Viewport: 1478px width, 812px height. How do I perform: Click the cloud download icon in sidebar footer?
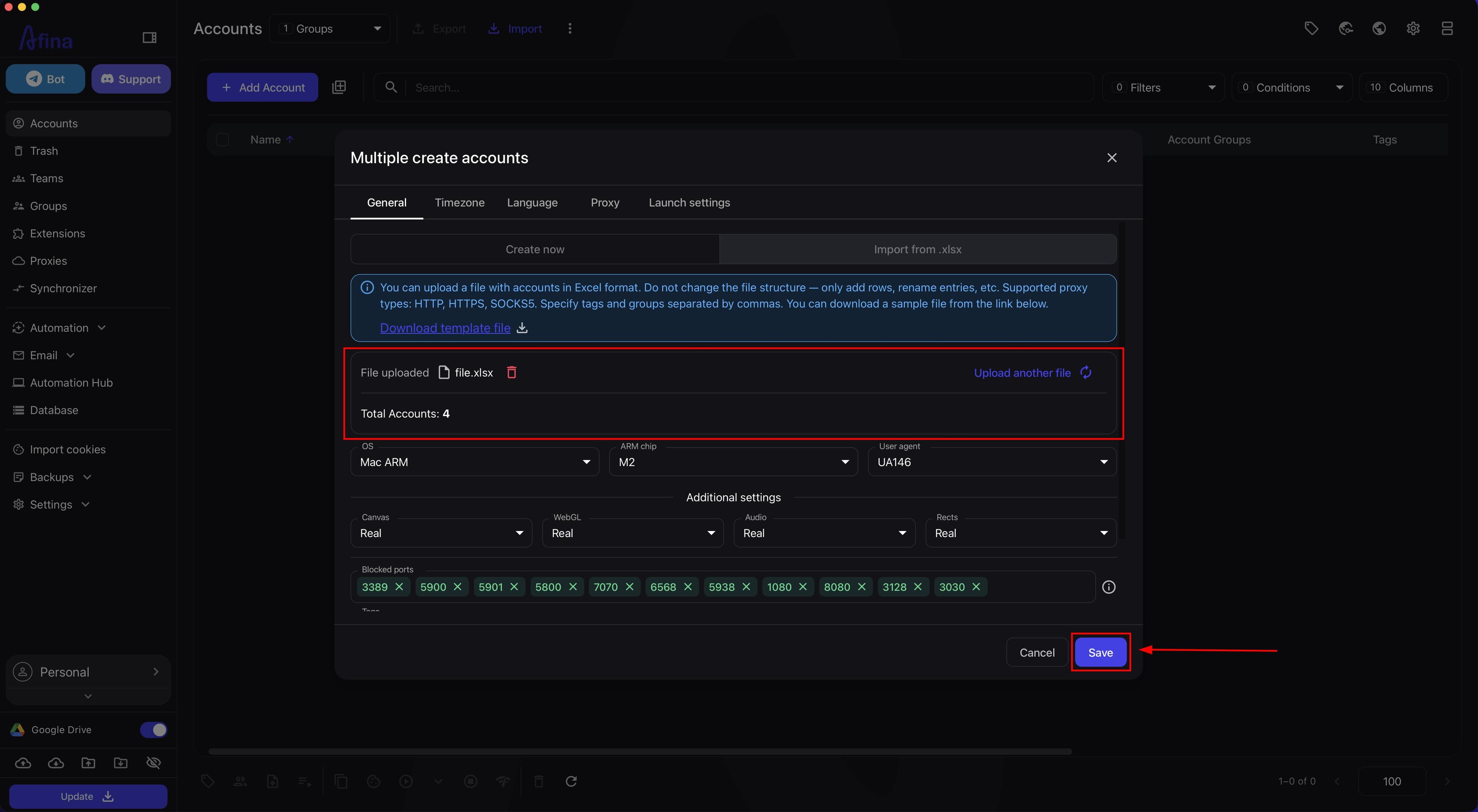56,763
